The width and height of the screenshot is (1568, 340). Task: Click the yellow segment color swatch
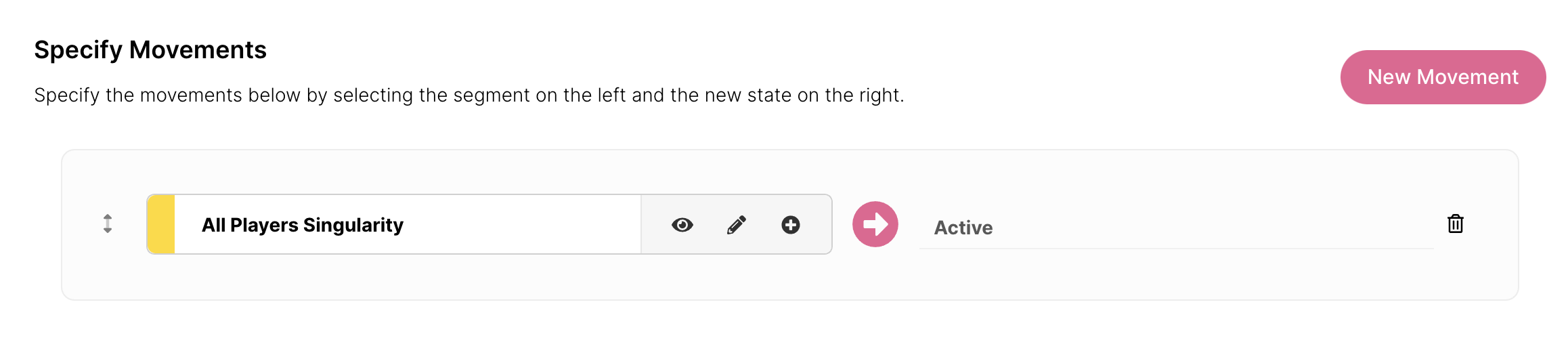tap(161, 225)
